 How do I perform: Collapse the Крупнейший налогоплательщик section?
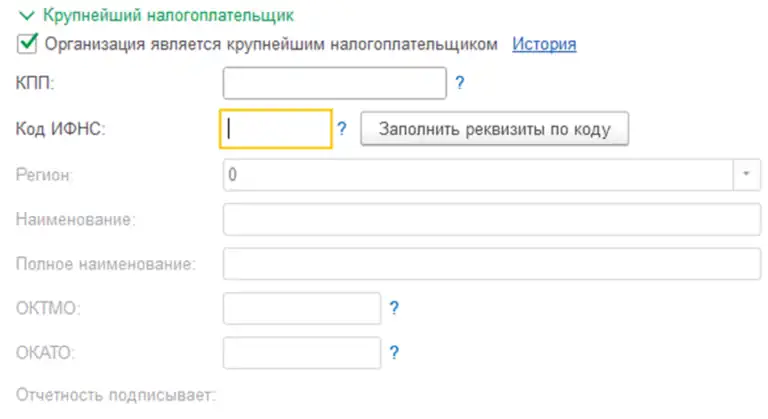click(x=25, y=16)
